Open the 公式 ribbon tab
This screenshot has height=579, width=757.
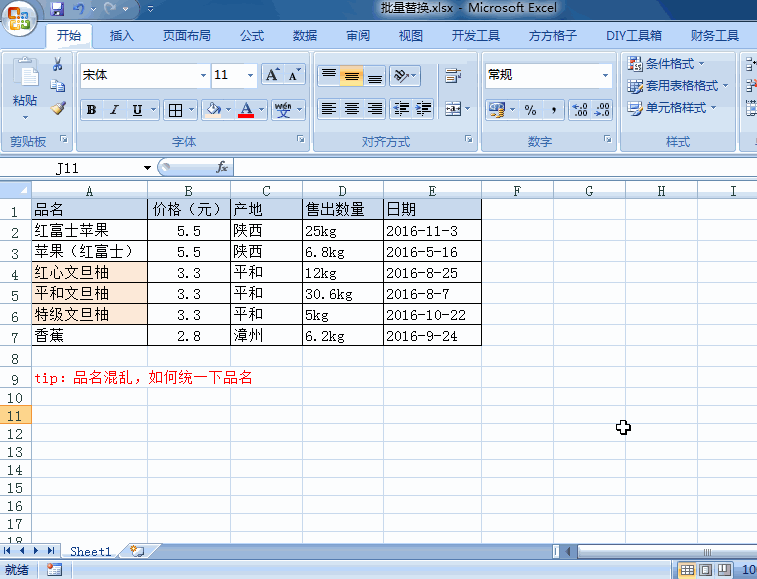coord(252,36)
